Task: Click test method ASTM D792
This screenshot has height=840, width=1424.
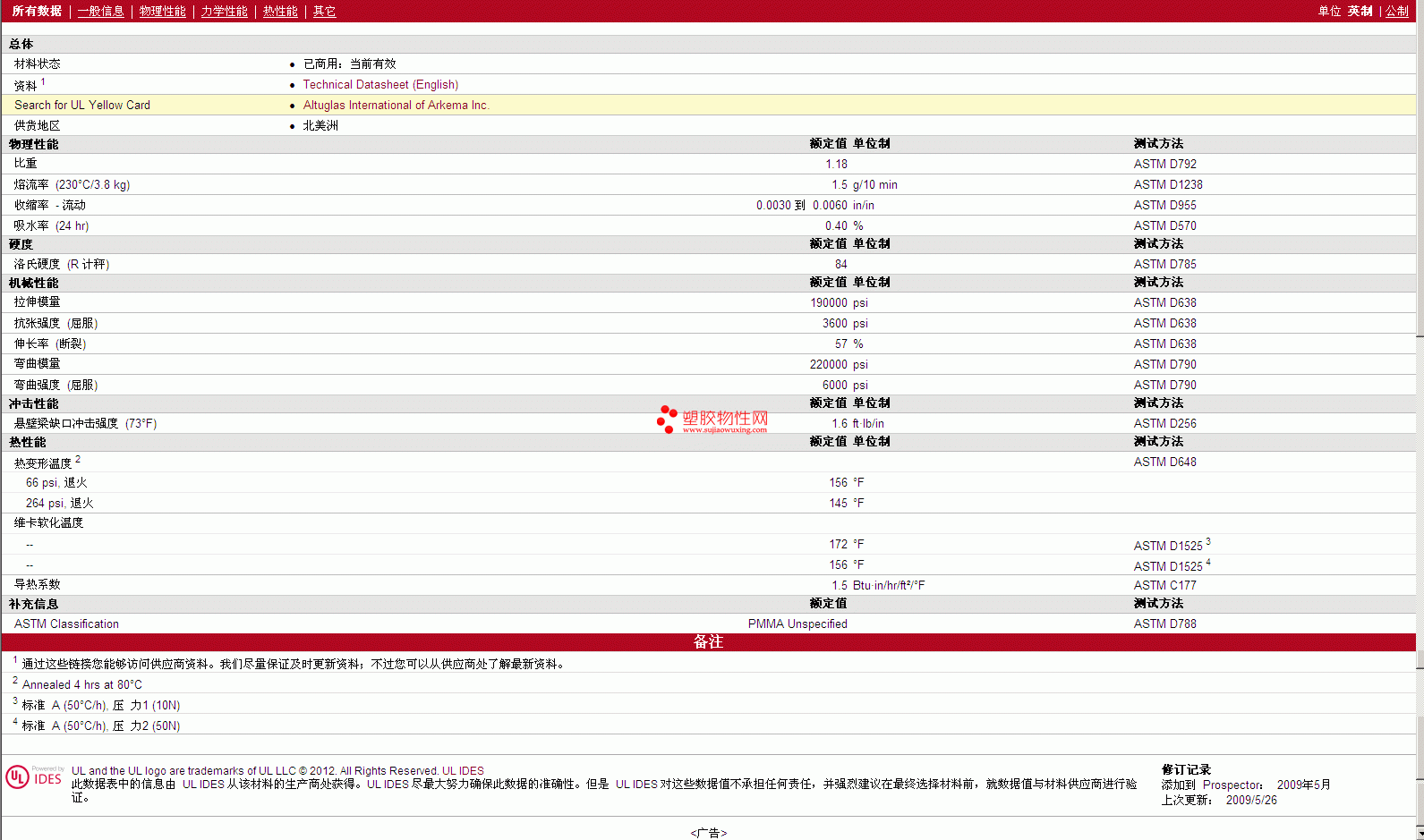Action: (x=1164, y=164)
